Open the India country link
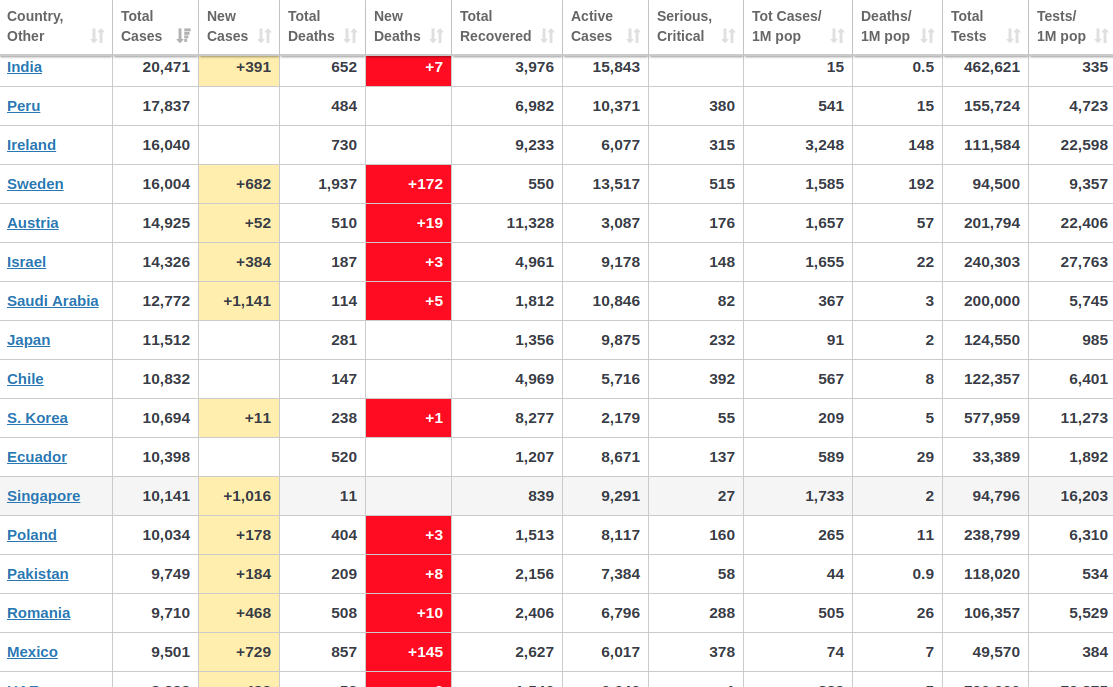Viewport: 1113px width, 687px height. tap(24, 67)
